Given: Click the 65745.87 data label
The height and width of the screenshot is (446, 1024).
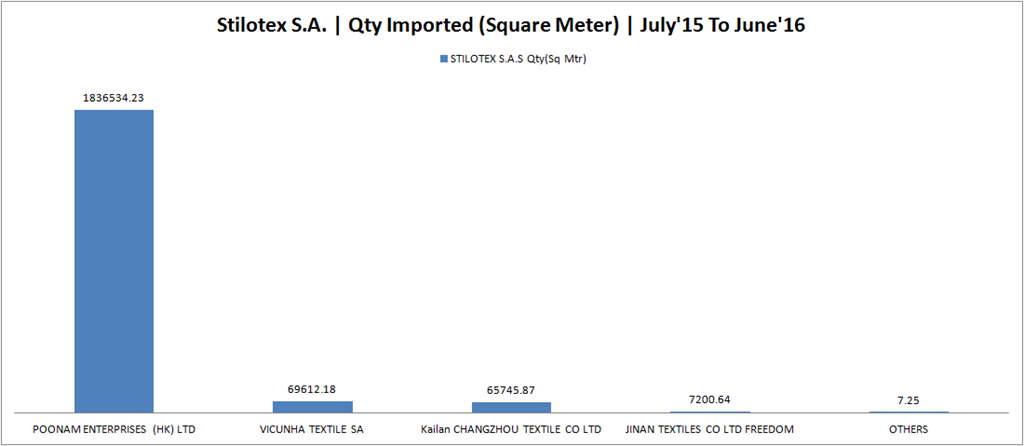Looking at the screenshot, I should (511, 390).
